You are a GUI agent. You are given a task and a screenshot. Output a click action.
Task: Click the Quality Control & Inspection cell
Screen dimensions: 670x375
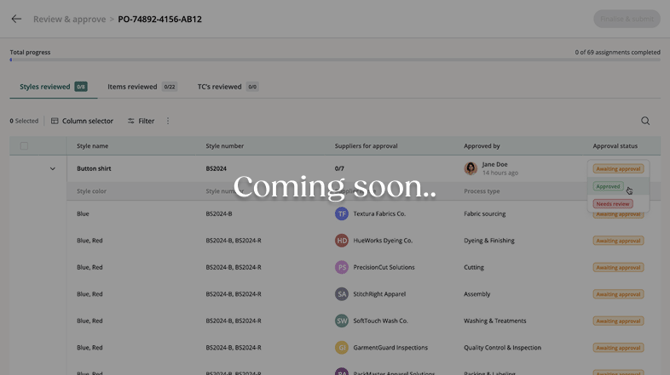[502, 348]
